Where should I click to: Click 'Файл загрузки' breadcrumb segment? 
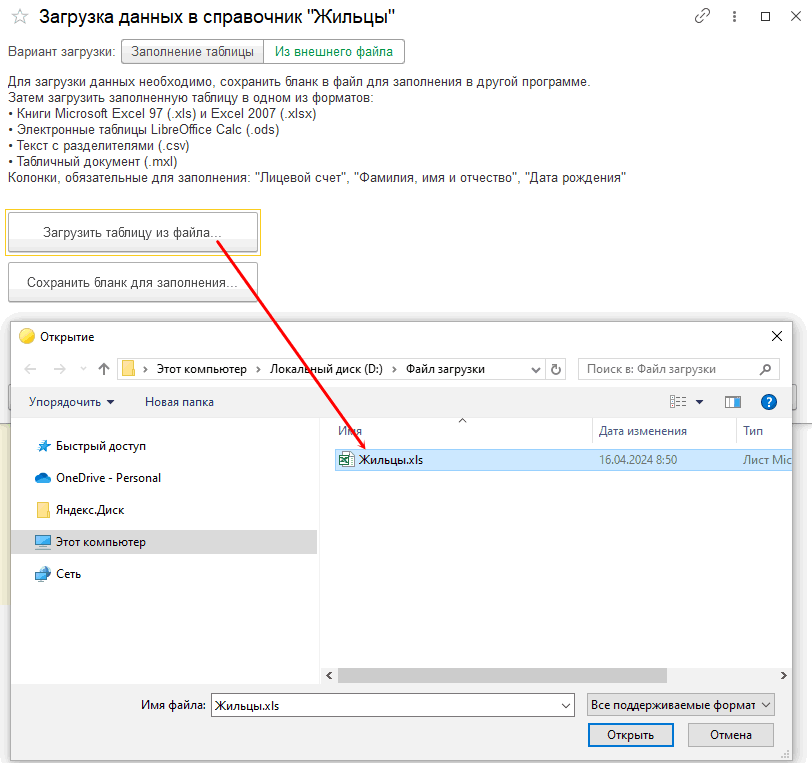tap(445, 369)
